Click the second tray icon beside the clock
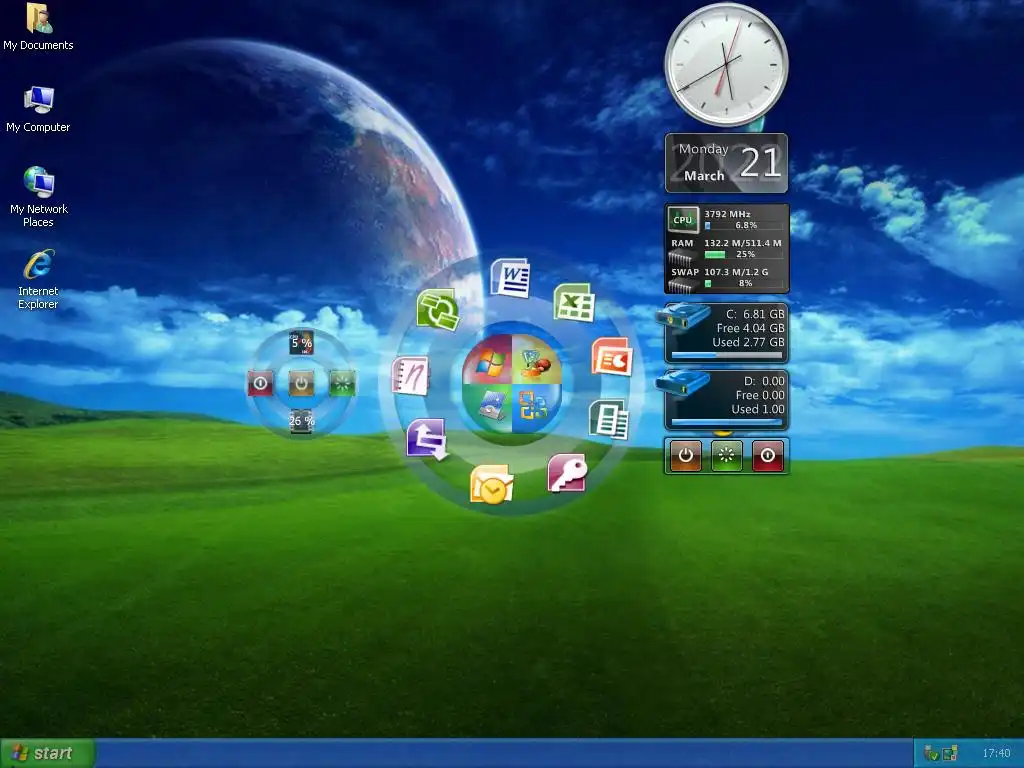1024x768 pixels. coord(950,754)
